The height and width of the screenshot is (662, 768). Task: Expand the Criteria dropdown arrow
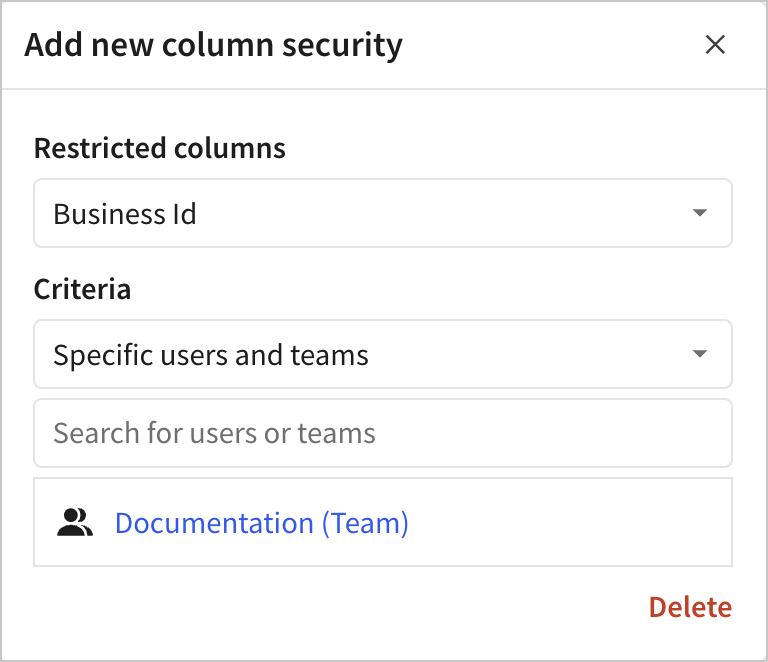point(700,354)
